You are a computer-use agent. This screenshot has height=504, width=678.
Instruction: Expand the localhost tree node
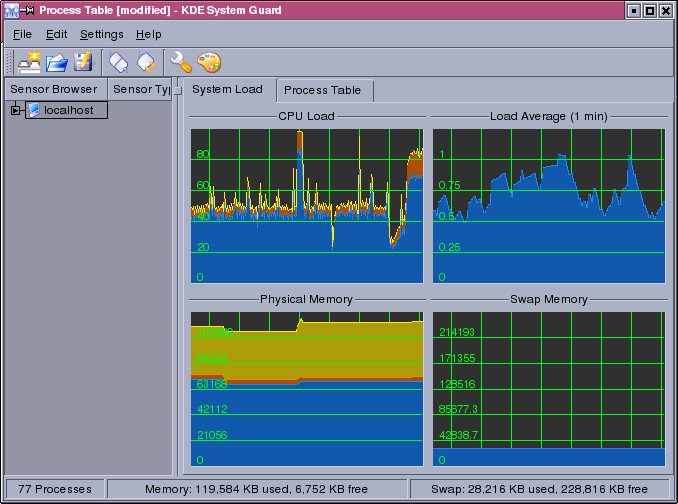pos(15,110)
